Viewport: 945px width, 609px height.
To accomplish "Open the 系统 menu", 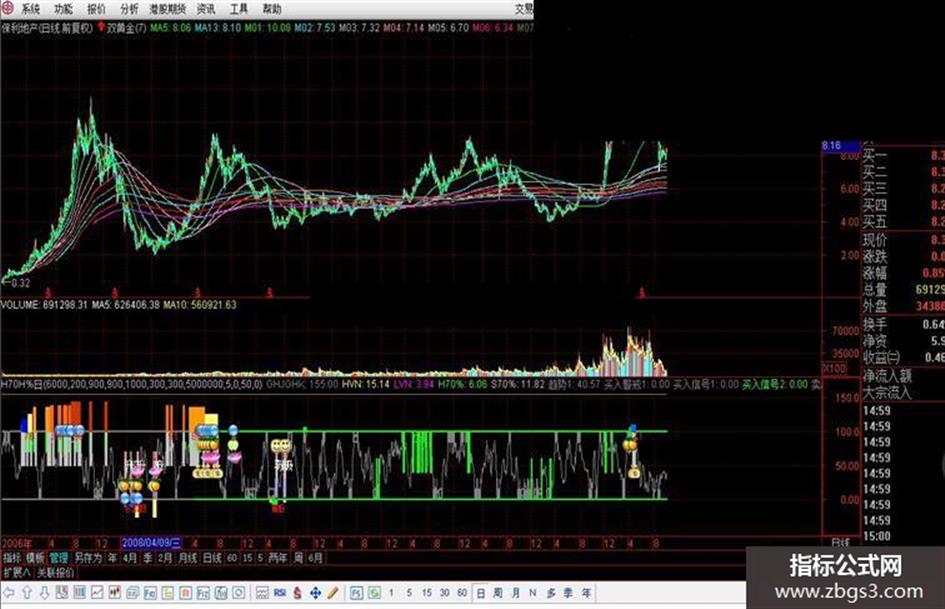I will pos(31,9).
